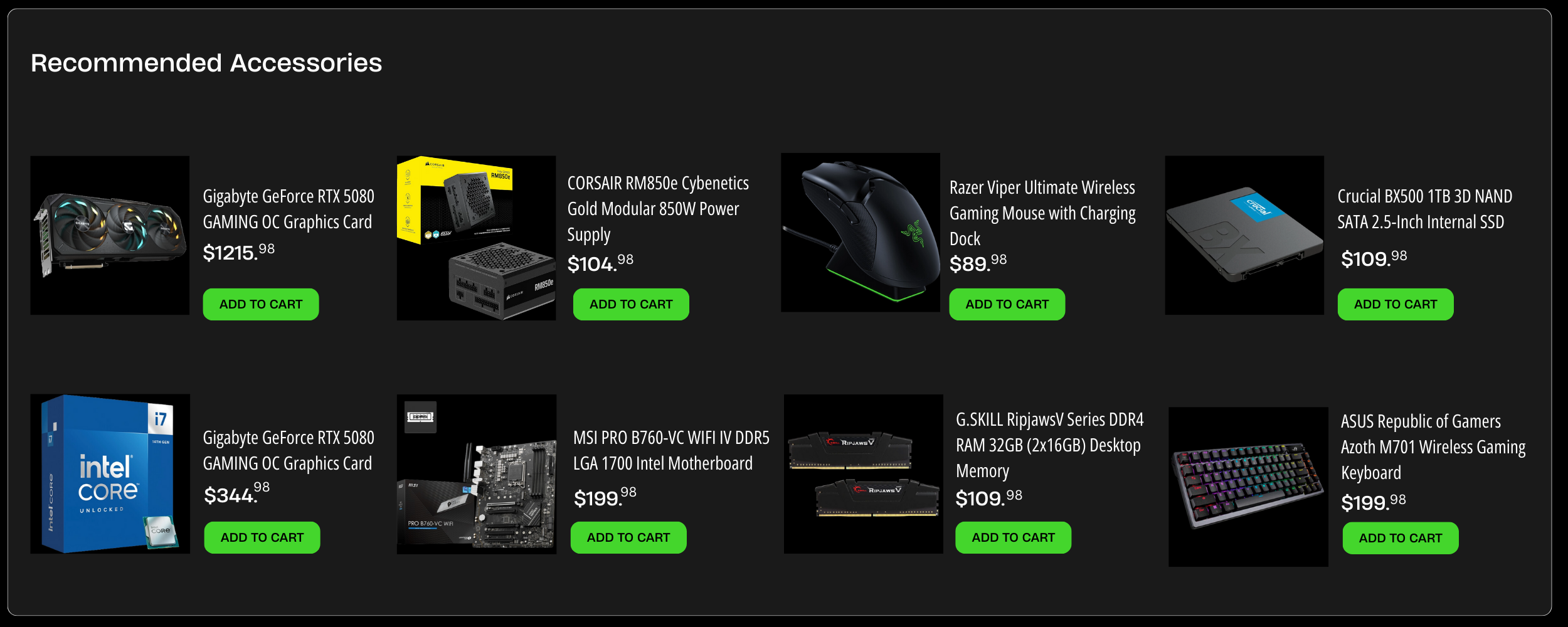Add MSI PRO B760-VC motherboard to cart
Viewport: 1568px width, 627px height.
tap(628, 537)
